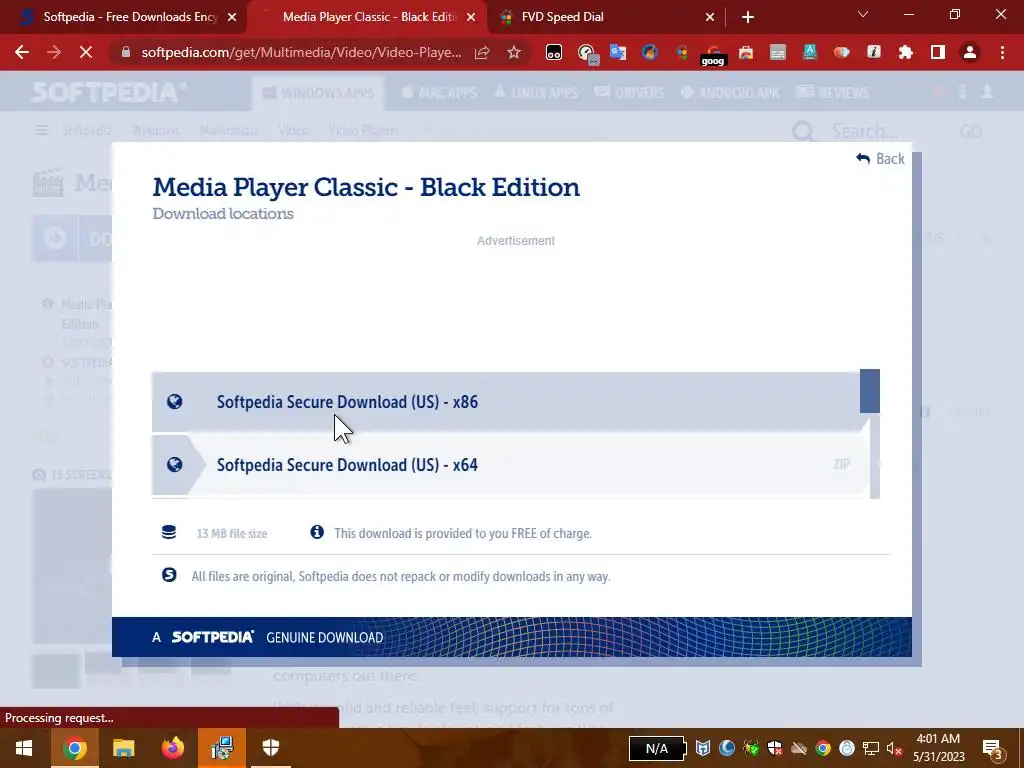This screenshot has height=768, width=1024.
Task: Click the 'goog' badge extension icon
Action: [x=712, y=54]
